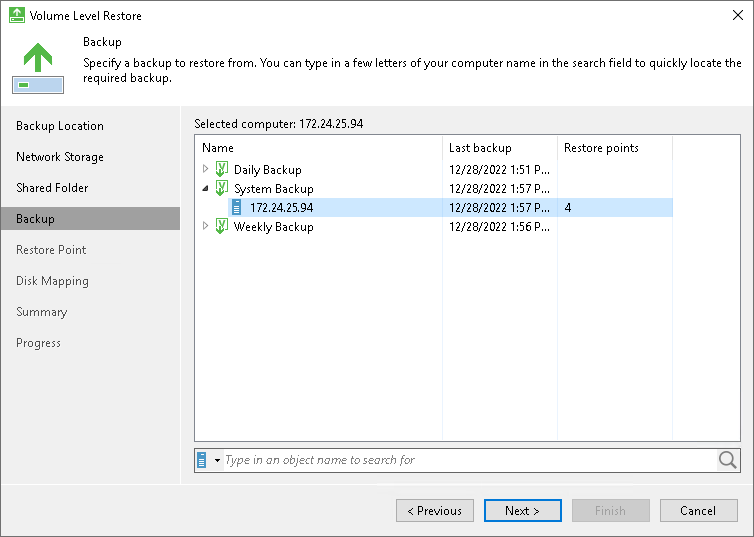Select the Weekly Backup row
Image resolution: width=754 pixels, height=537 pixels.
point(434,226)
